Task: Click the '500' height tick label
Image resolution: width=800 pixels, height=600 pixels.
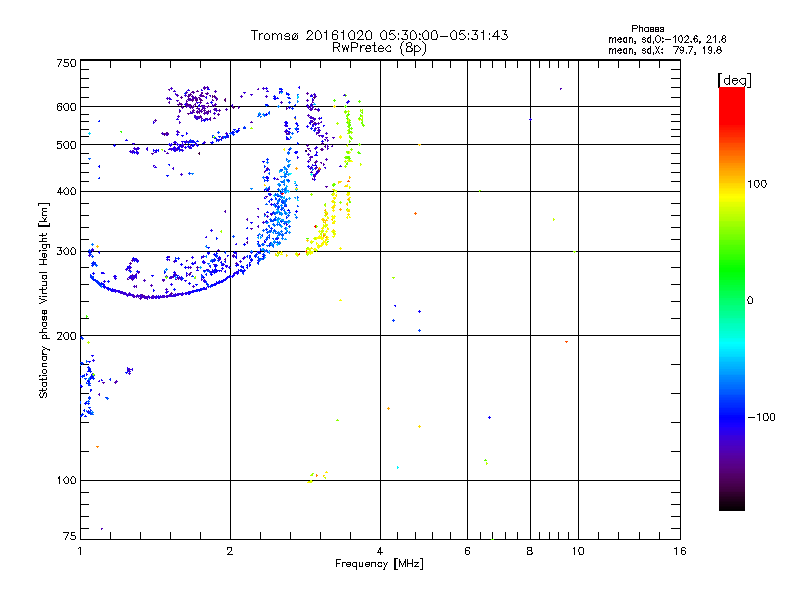Action: (66, 145)
